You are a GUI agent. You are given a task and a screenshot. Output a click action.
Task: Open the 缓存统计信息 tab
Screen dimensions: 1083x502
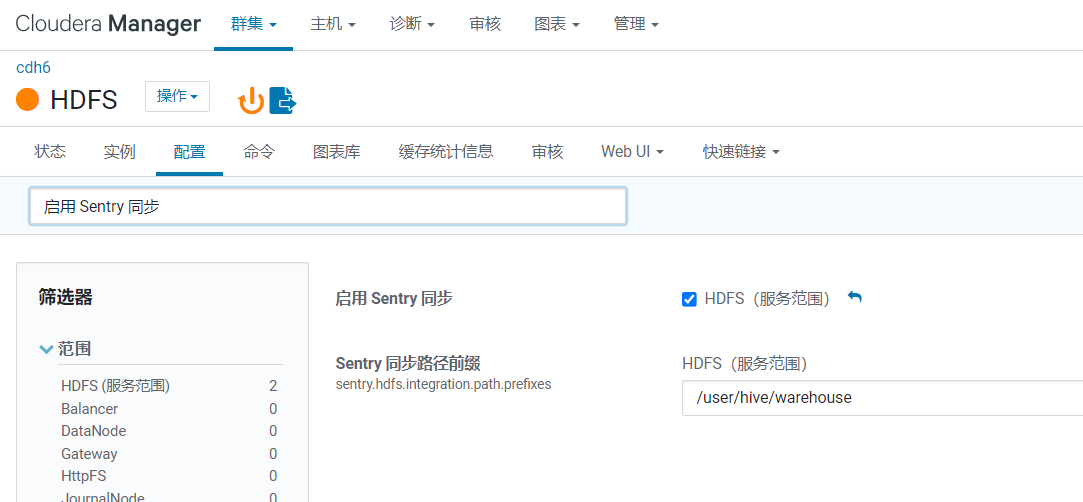point(446,151)
